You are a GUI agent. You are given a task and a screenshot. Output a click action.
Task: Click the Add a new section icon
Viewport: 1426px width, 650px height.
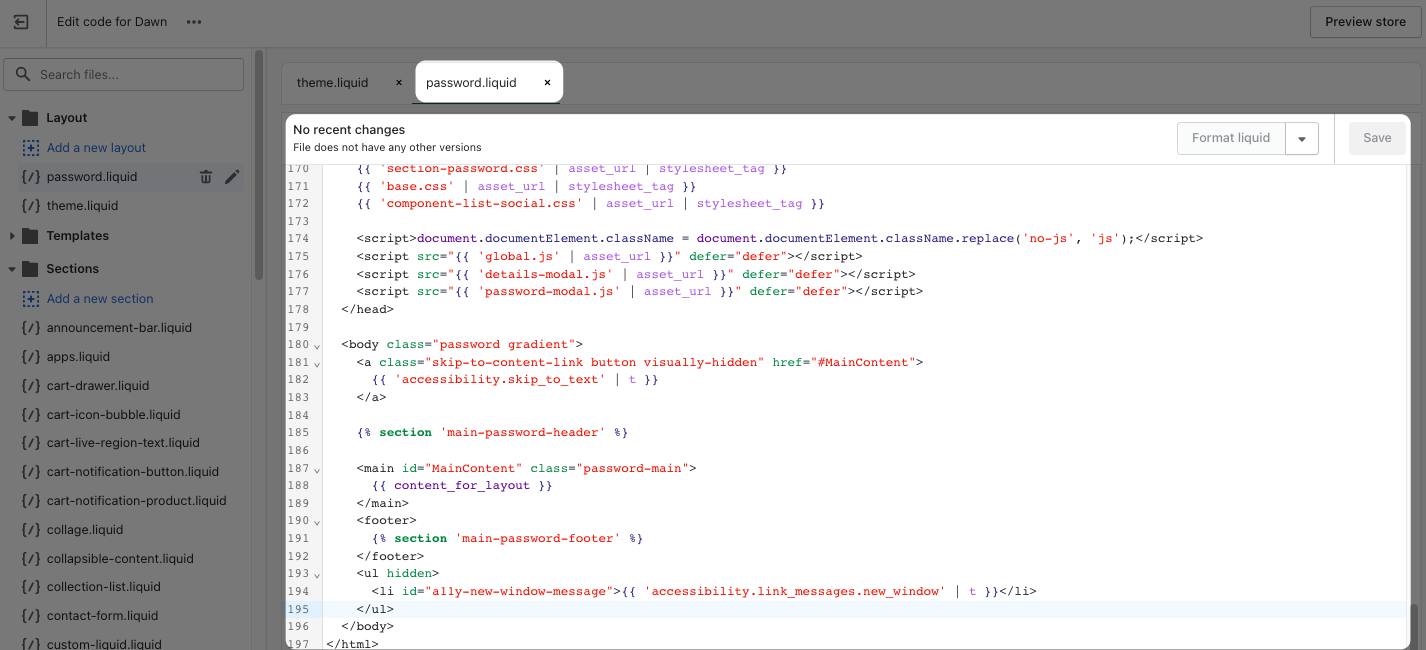[30, 299]
